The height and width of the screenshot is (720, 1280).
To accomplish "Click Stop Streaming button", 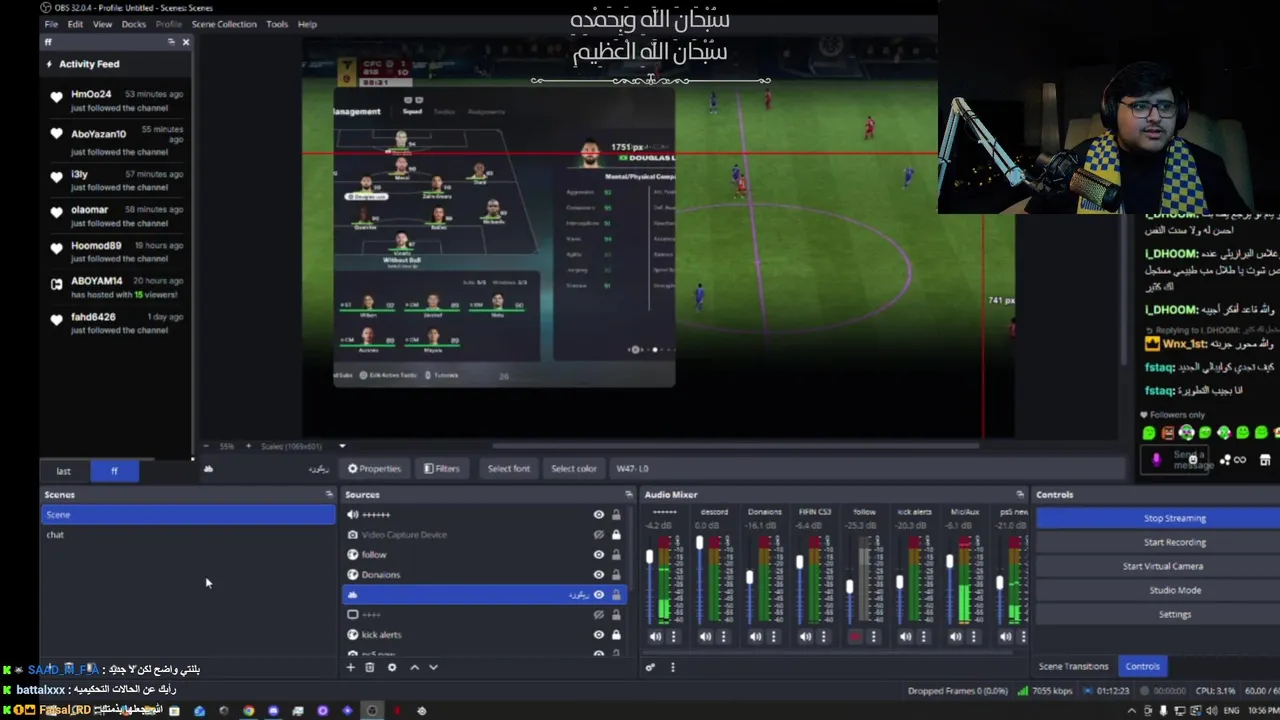I will pos(1174,518).
